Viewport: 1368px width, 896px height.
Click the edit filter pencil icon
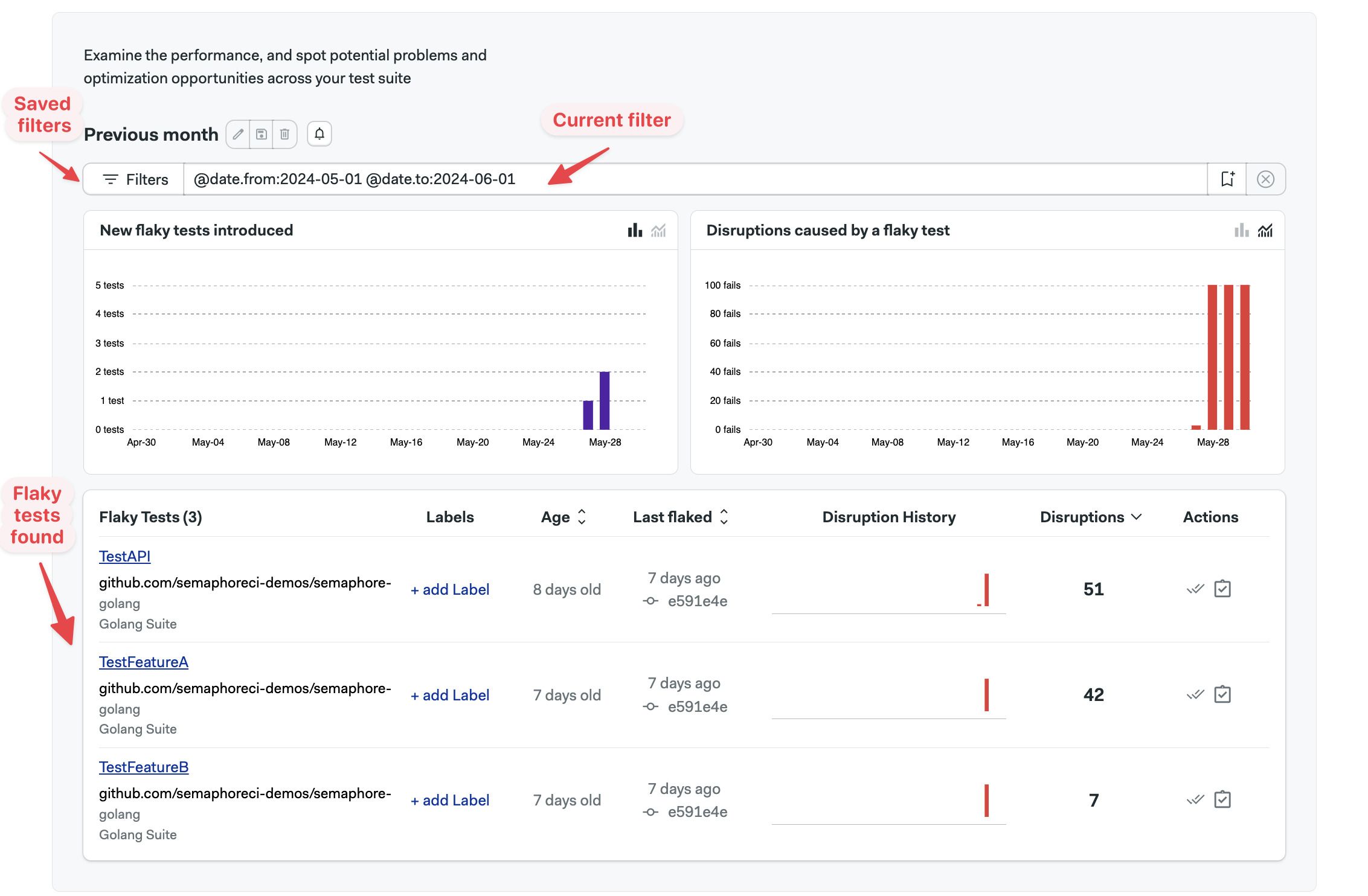(237, 133)
